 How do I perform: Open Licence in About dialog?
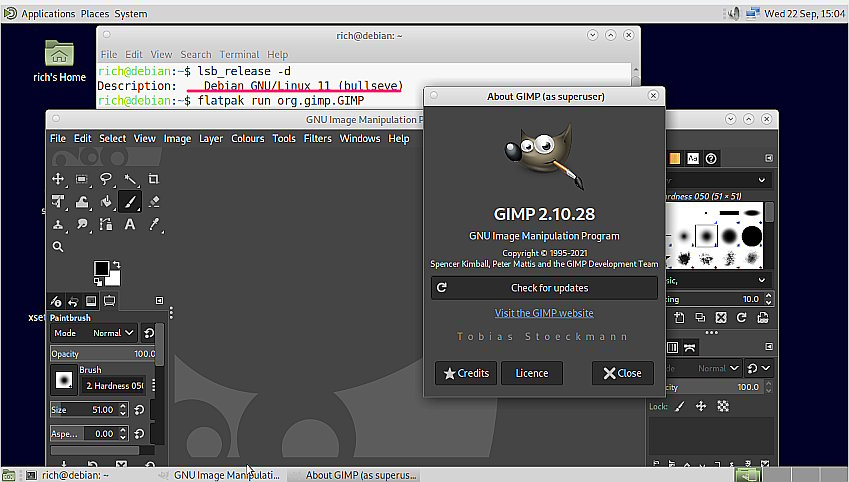coord(532,373)
